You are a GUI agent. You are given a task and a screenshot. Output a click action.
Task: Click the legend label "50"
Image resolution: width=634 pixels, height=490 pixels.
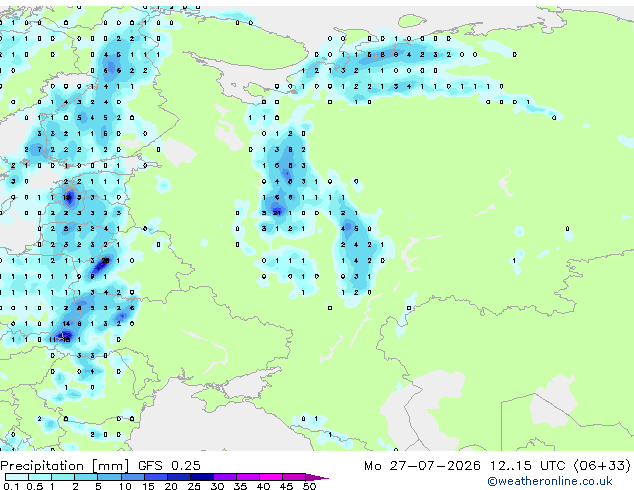pos(309,486)
